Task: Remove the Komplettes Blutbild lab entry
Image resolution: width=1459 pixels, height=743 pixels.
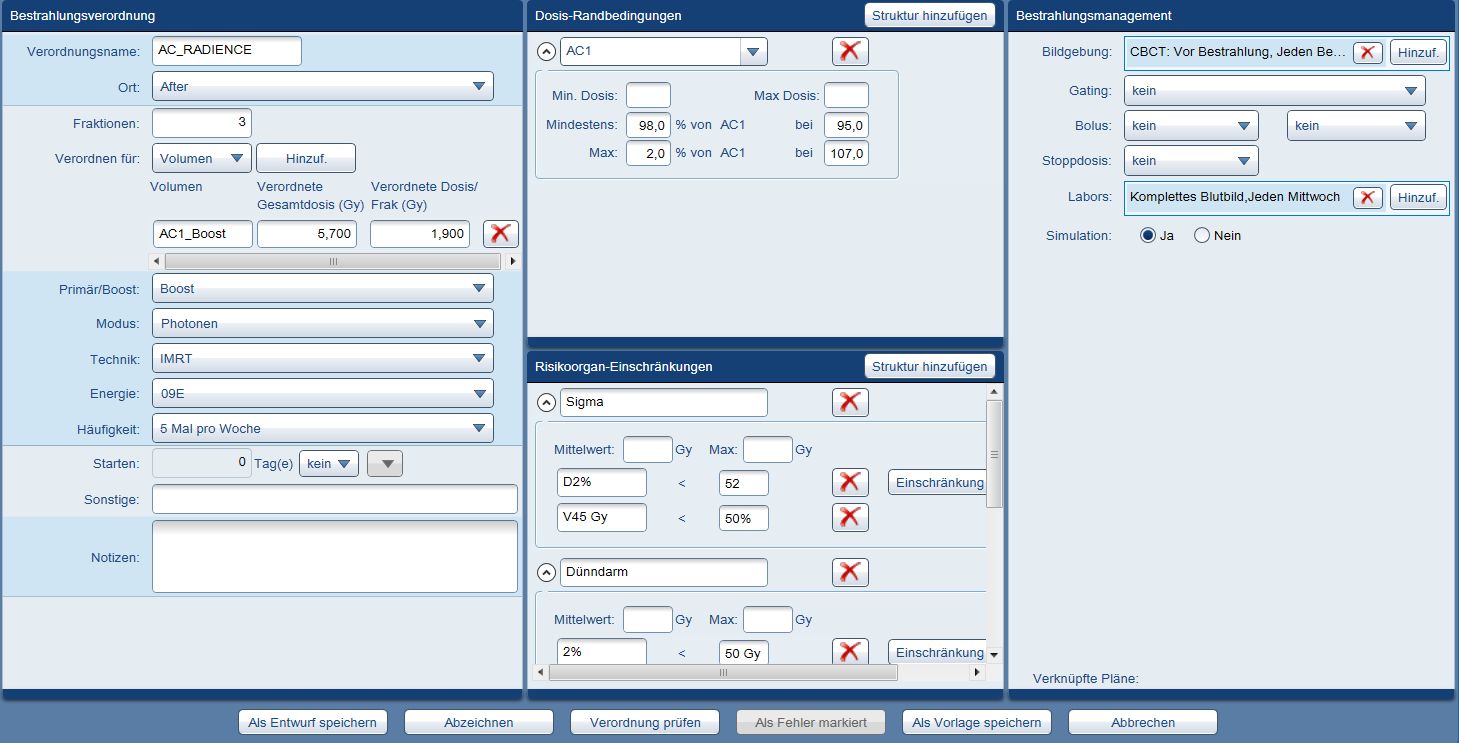Action: (x=1368, y=197)
